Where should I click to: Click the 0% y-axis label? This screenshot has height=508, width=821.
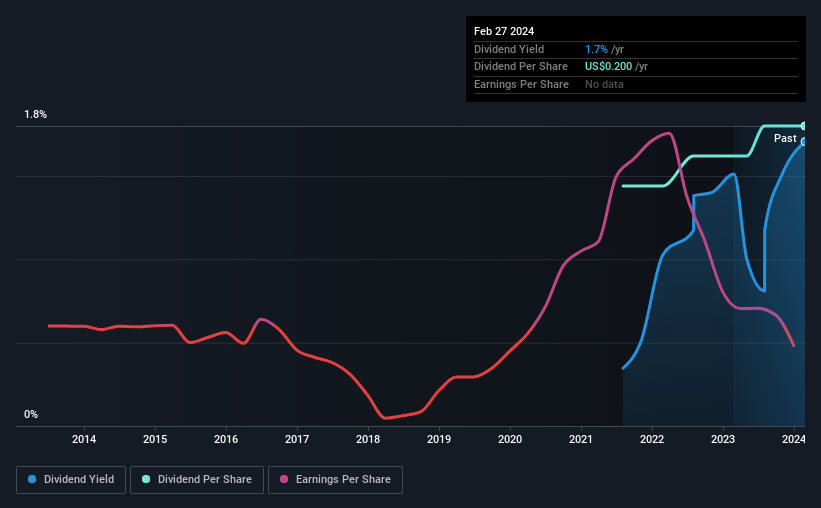[31, 415]
